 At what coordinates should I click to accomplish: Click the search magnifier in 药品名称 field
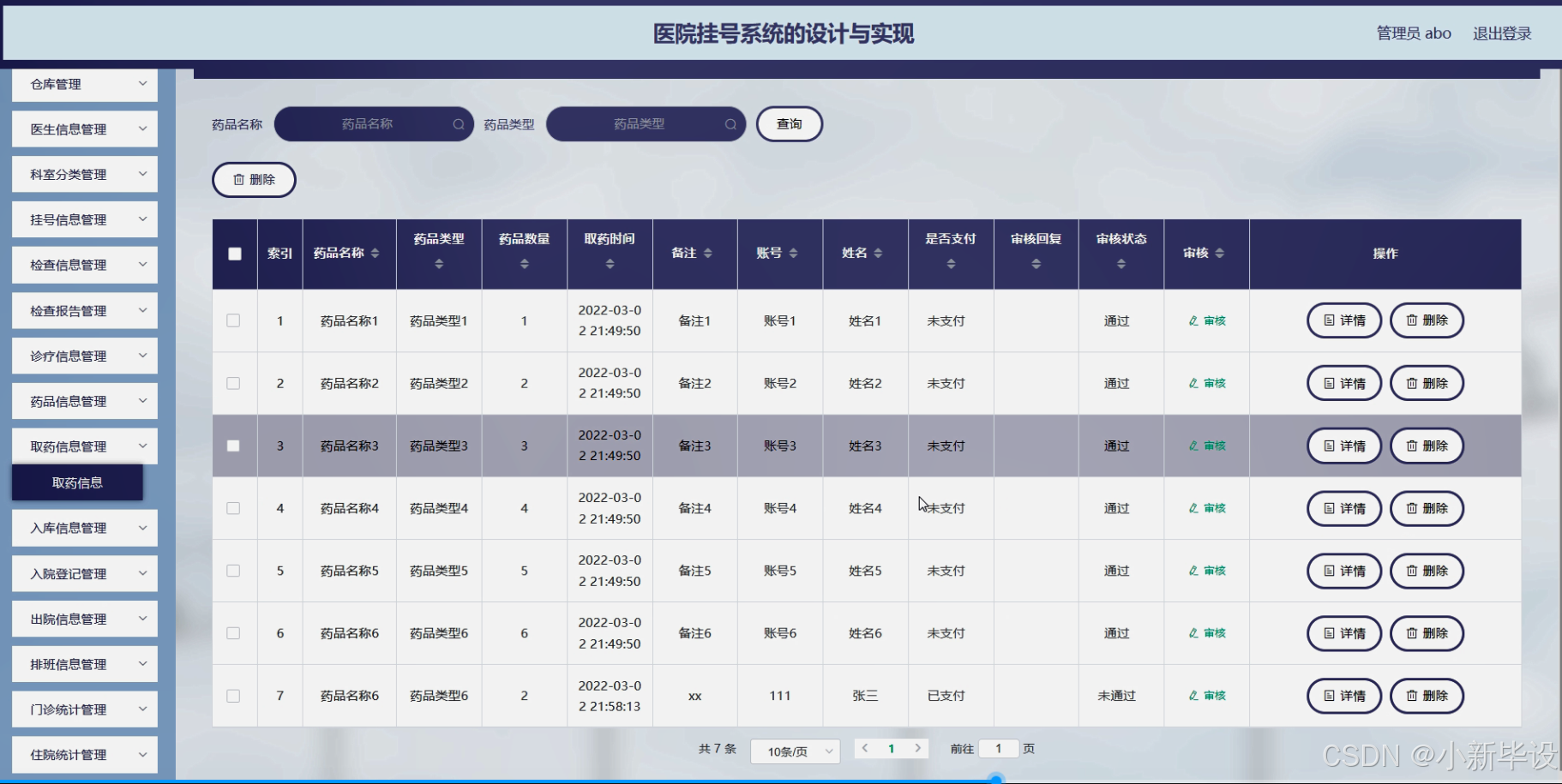(x=459, y=123)
